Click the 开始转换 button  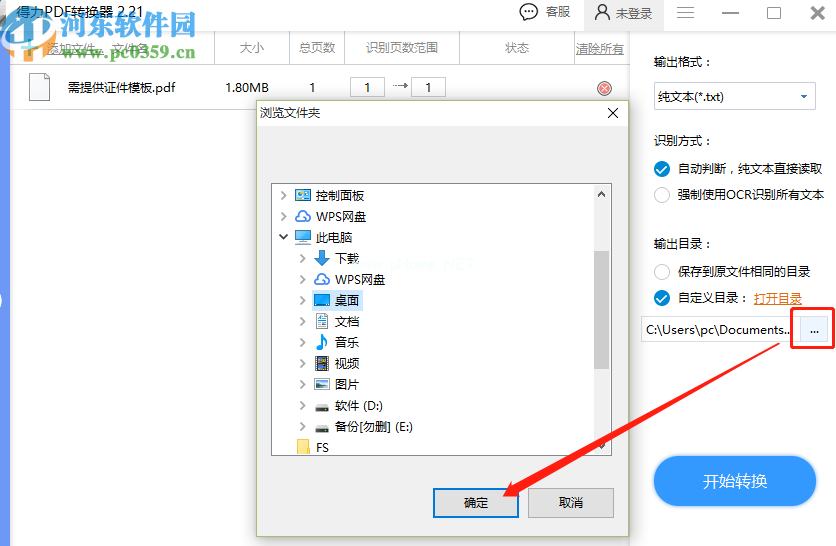coord(735,481)
